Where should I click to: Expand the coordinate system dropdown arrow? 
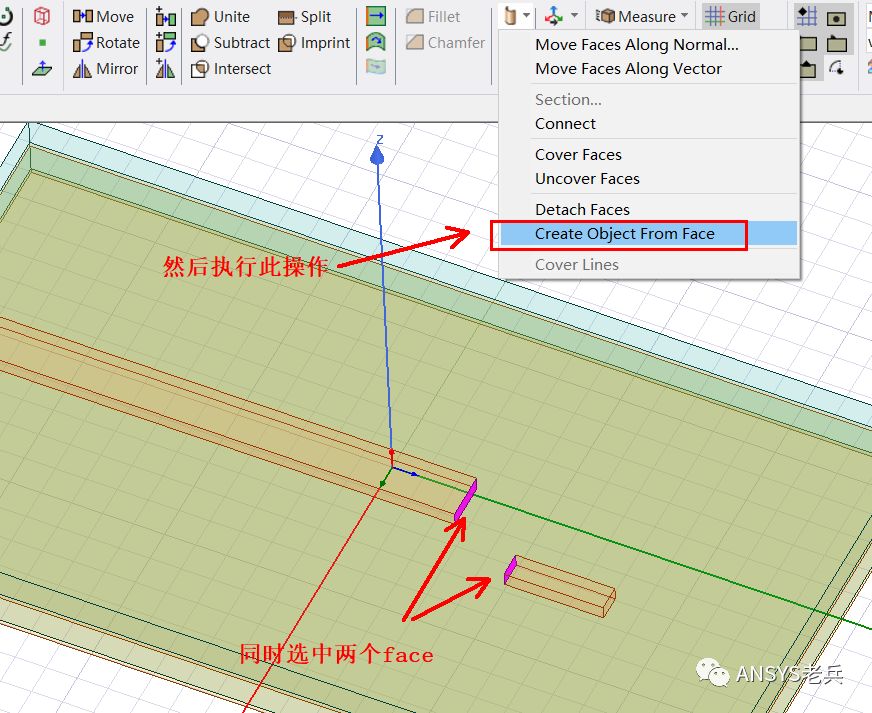point(574,16)
